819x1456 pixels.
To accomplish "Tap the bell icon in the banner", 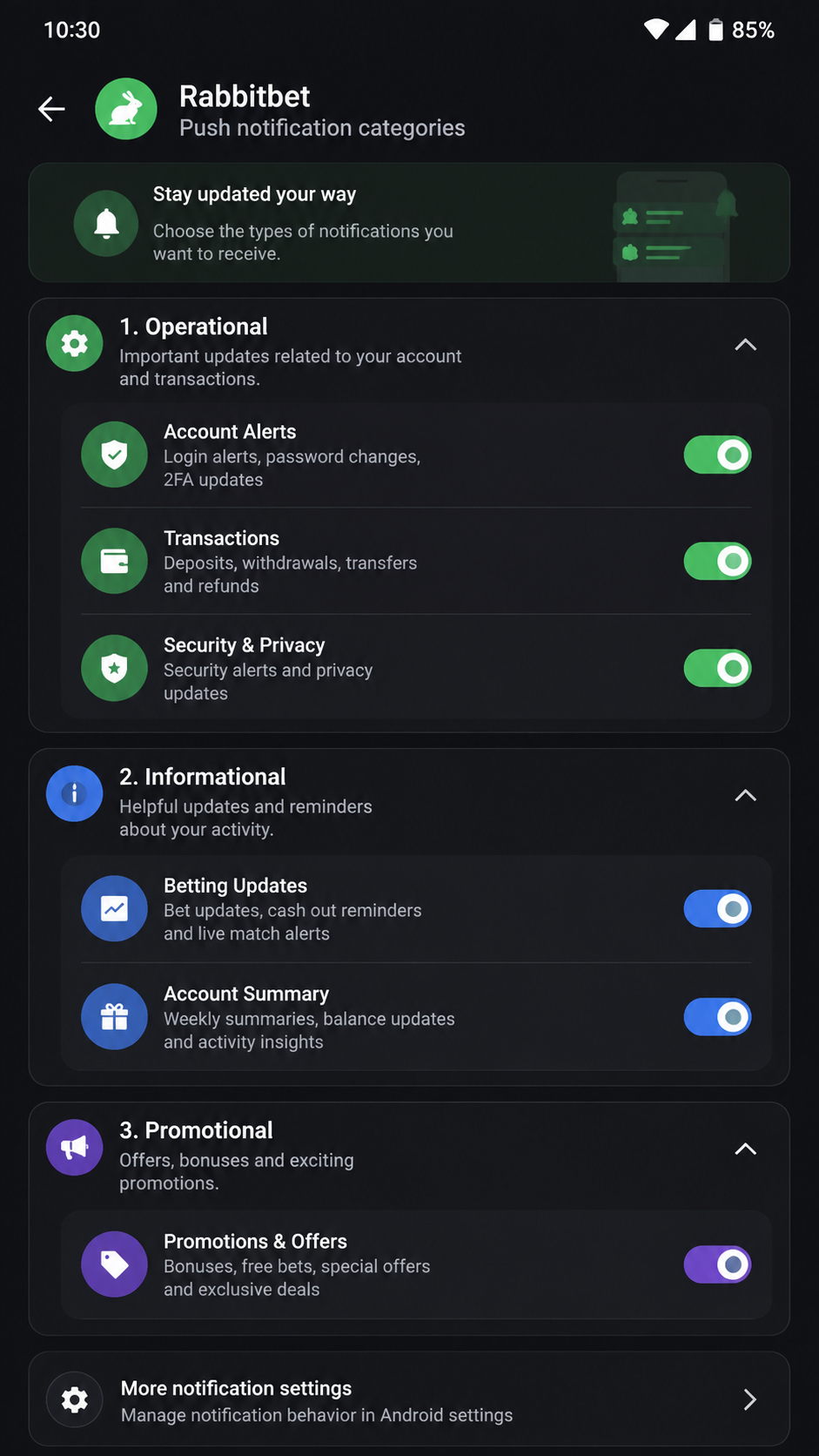I will 106,224.
